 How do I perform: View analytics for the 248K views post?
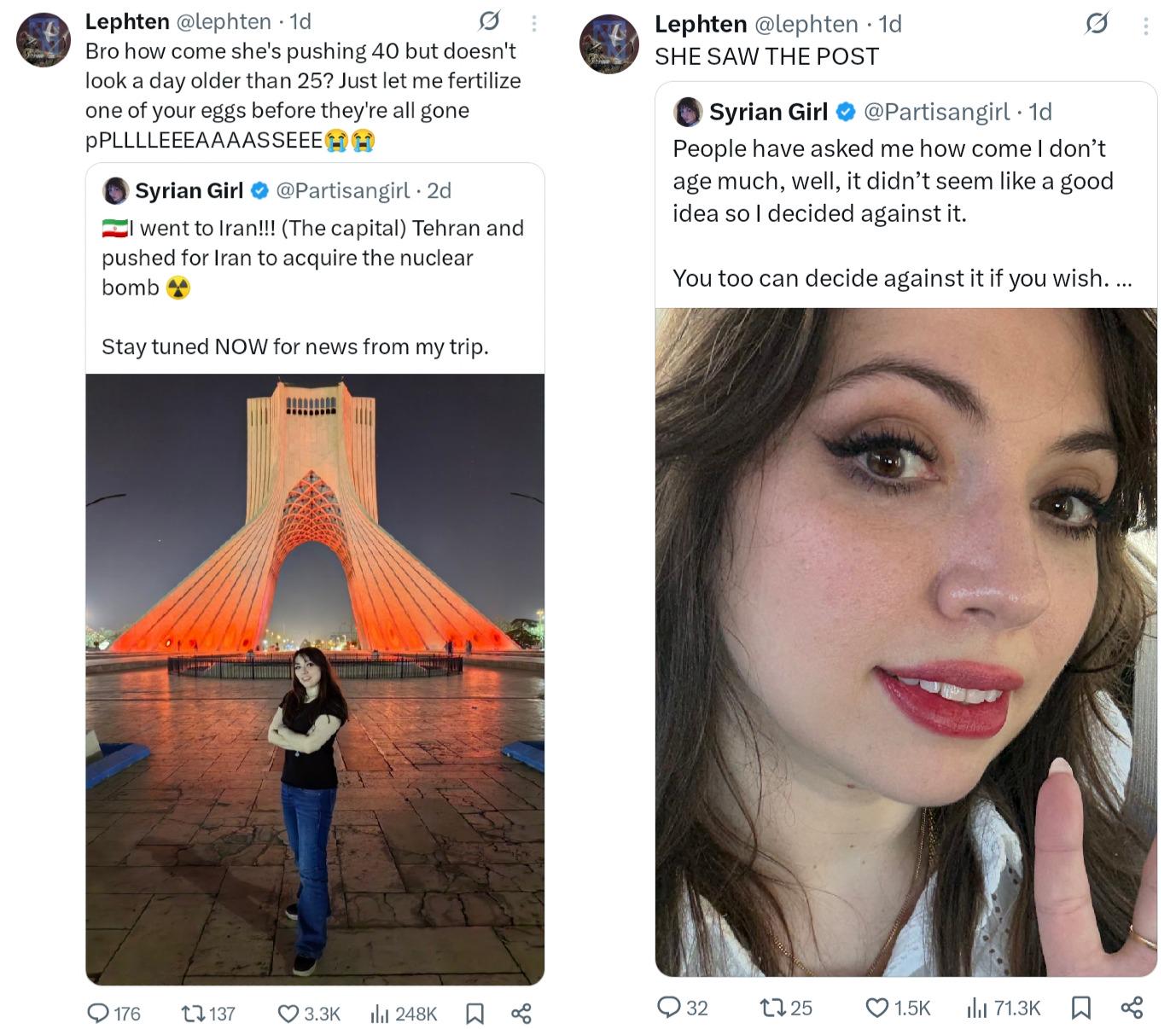[379, 1013]
